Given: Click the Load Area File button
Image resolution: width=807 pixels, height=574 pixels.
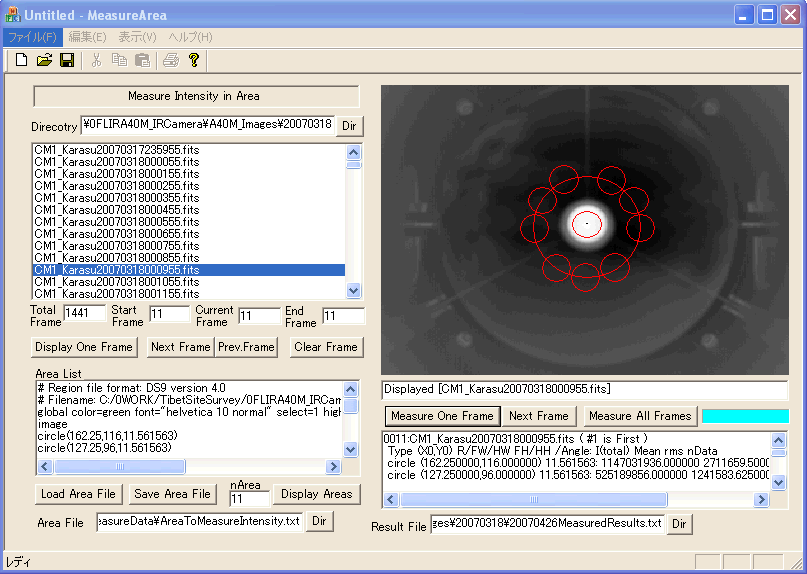Looking at the screenshot, I should (x=79, y=494).
